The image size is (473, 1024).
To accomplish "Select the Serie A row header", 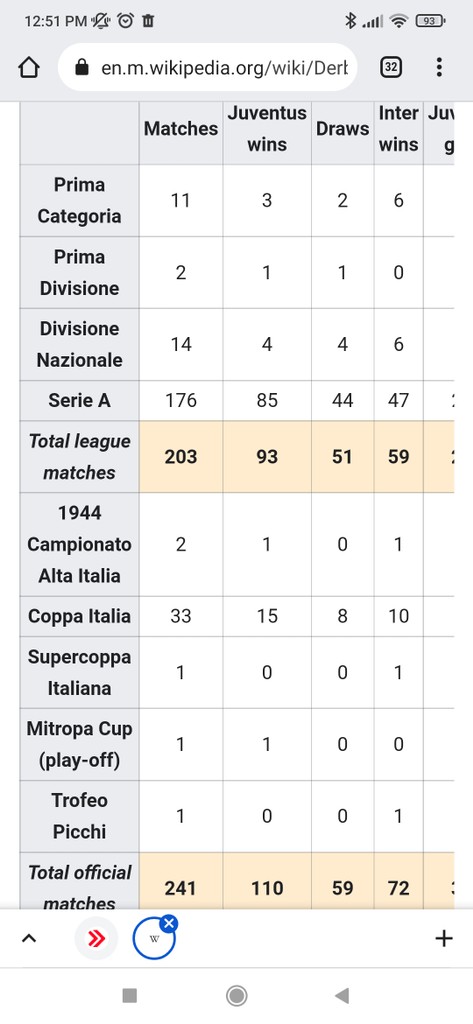I will (79, 400).
